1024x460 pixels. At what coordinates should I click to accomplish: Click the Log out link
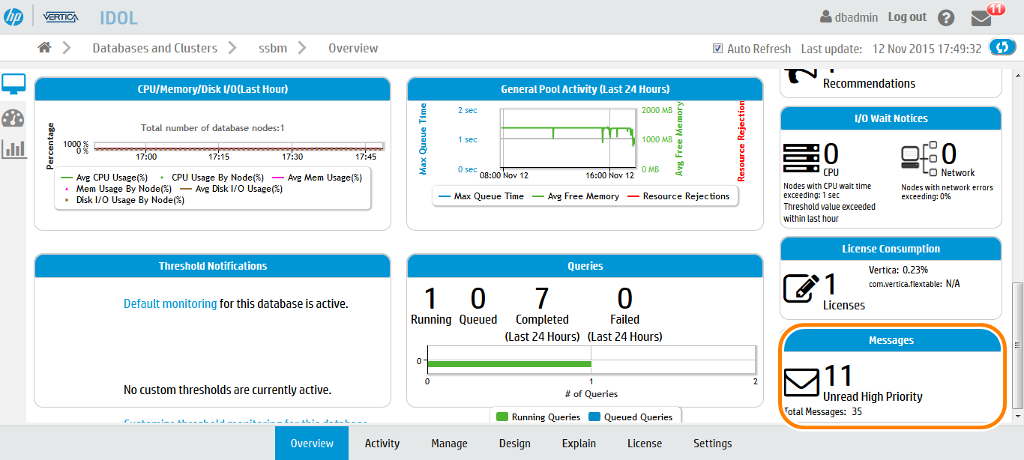907,17
